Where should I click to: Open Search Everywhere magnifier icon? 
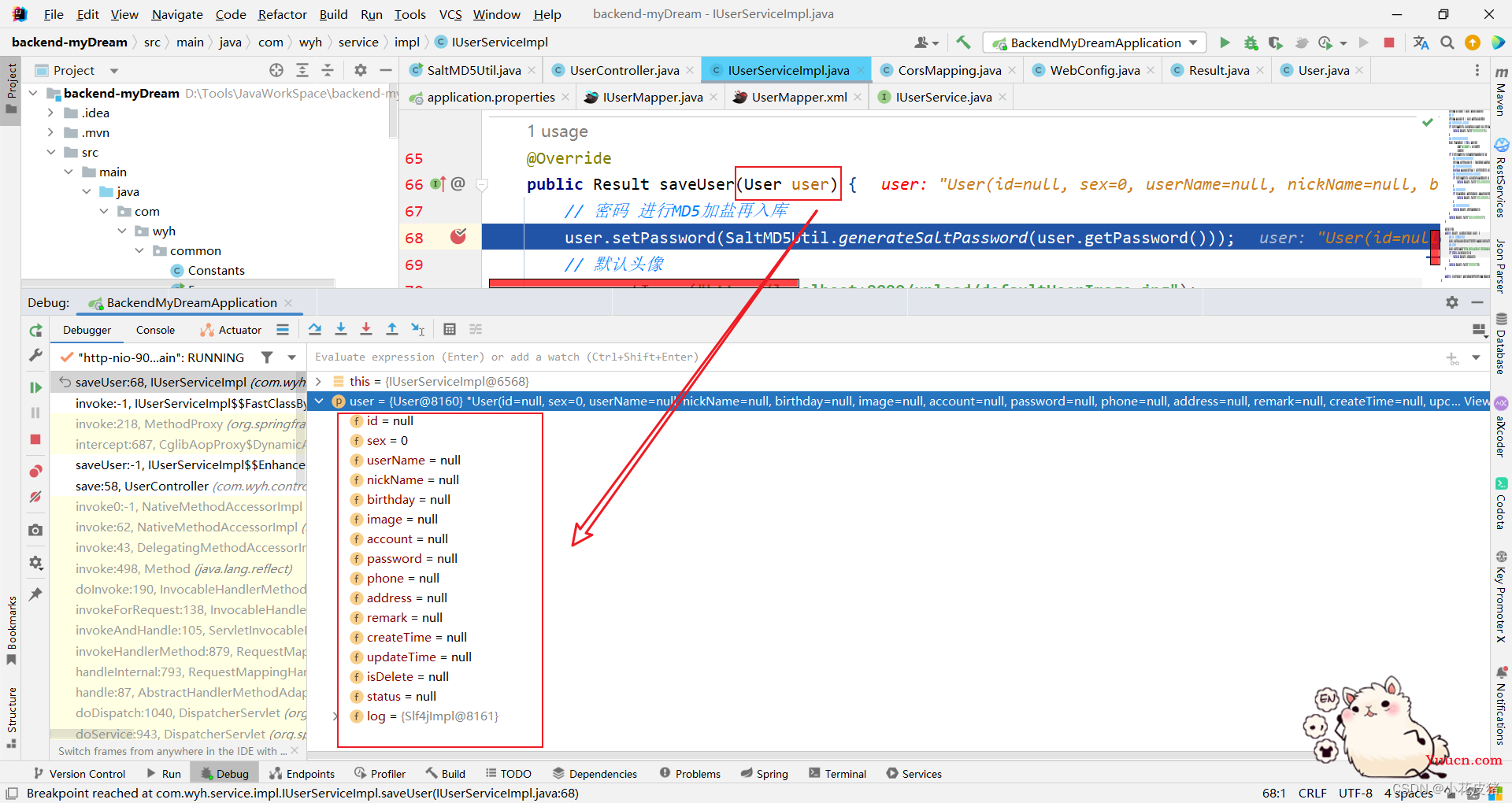(1447, 43)
